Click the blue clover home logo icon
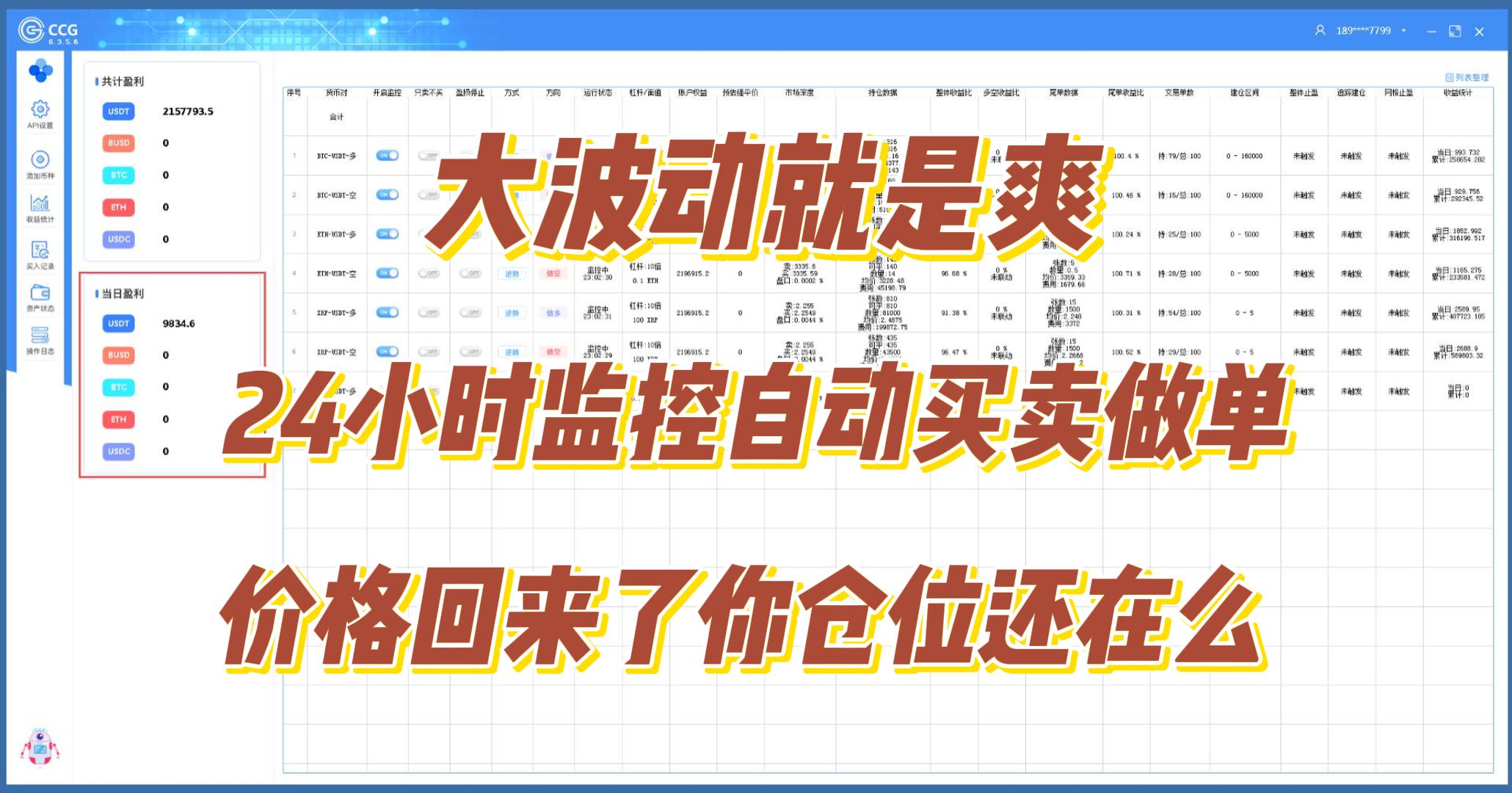The height and width of the screenshot is (793, 1512). (x=40, y=71)
